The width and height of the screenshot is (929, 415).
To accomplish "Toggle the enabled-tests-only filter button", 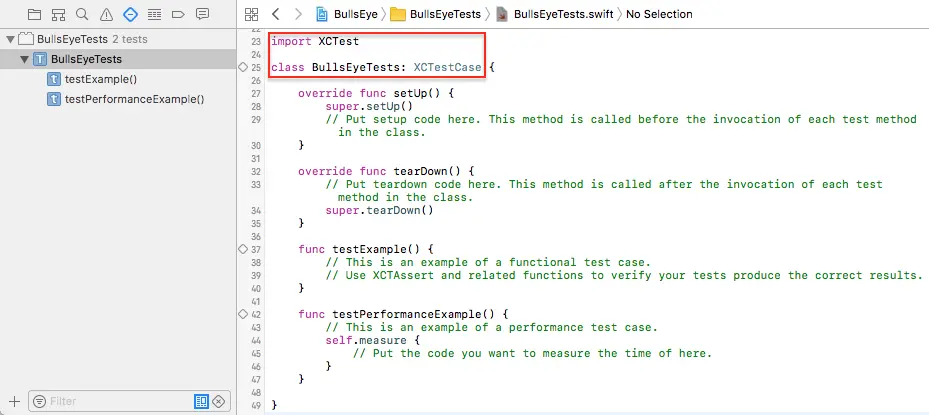I will (201, 401).
